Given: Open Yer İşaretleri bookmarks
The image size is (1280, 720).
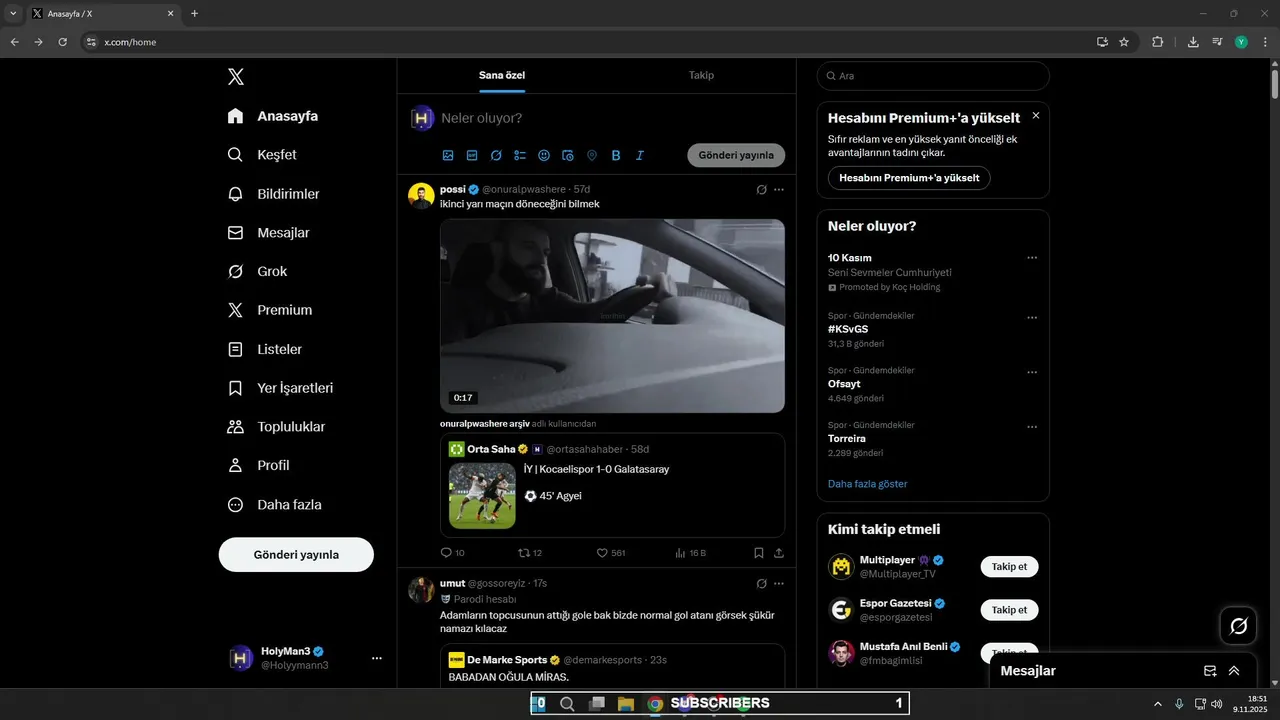Looking at the screenshot, I should [280, 388].
